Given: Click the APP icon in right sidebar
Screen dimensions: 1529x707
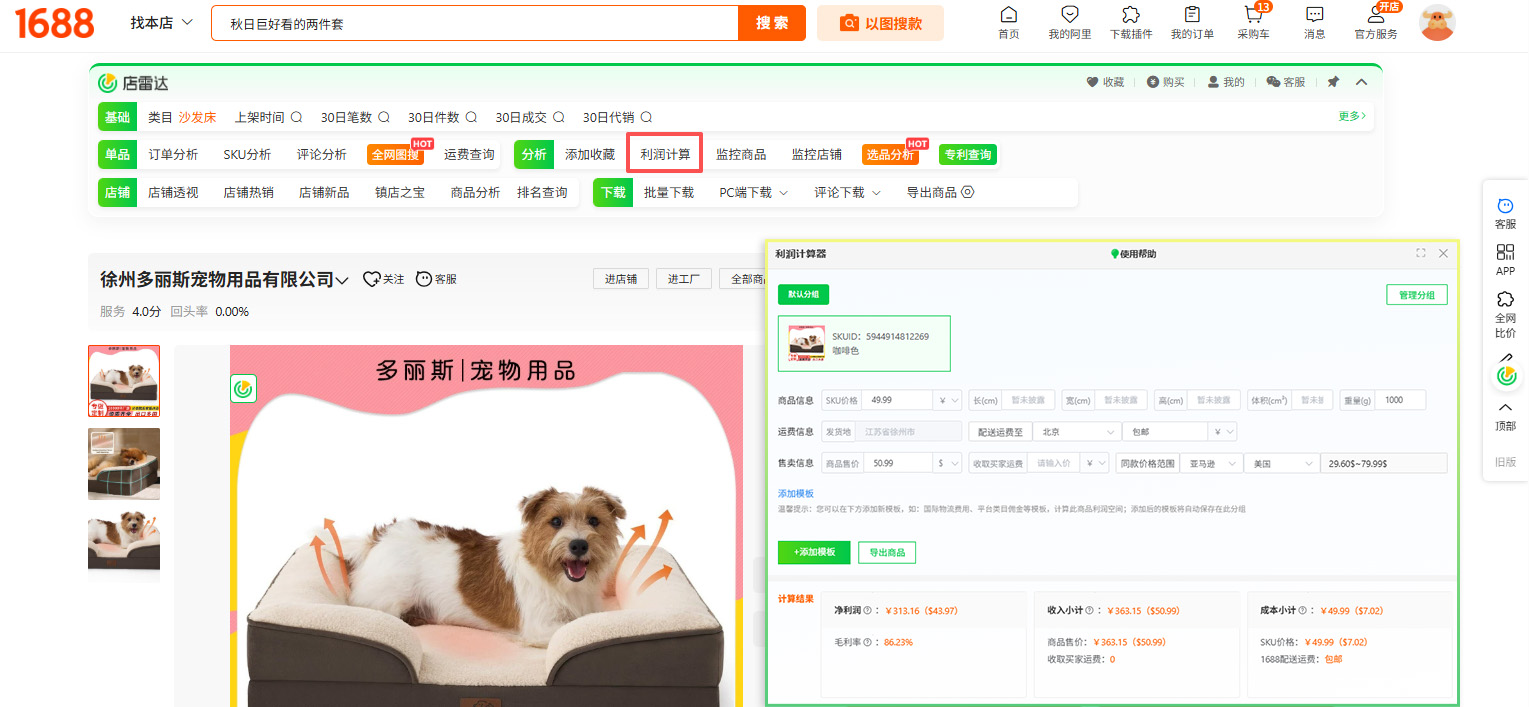Looking at the screenshot, I should tap(1506, 258).
